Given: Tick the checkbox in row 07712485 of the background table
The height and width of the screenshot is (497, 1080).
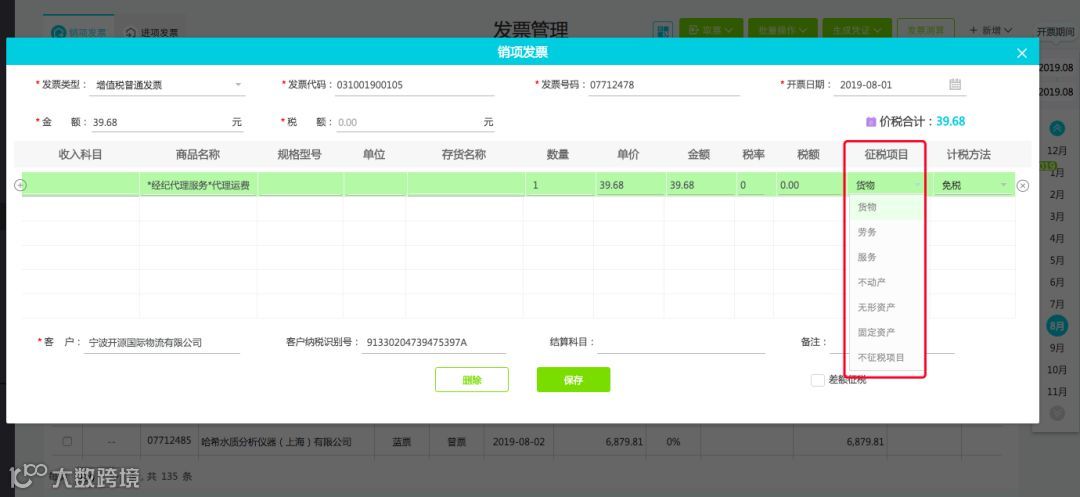Looking at the screenshot, I should pyautogui.click(x=67, y=441).
